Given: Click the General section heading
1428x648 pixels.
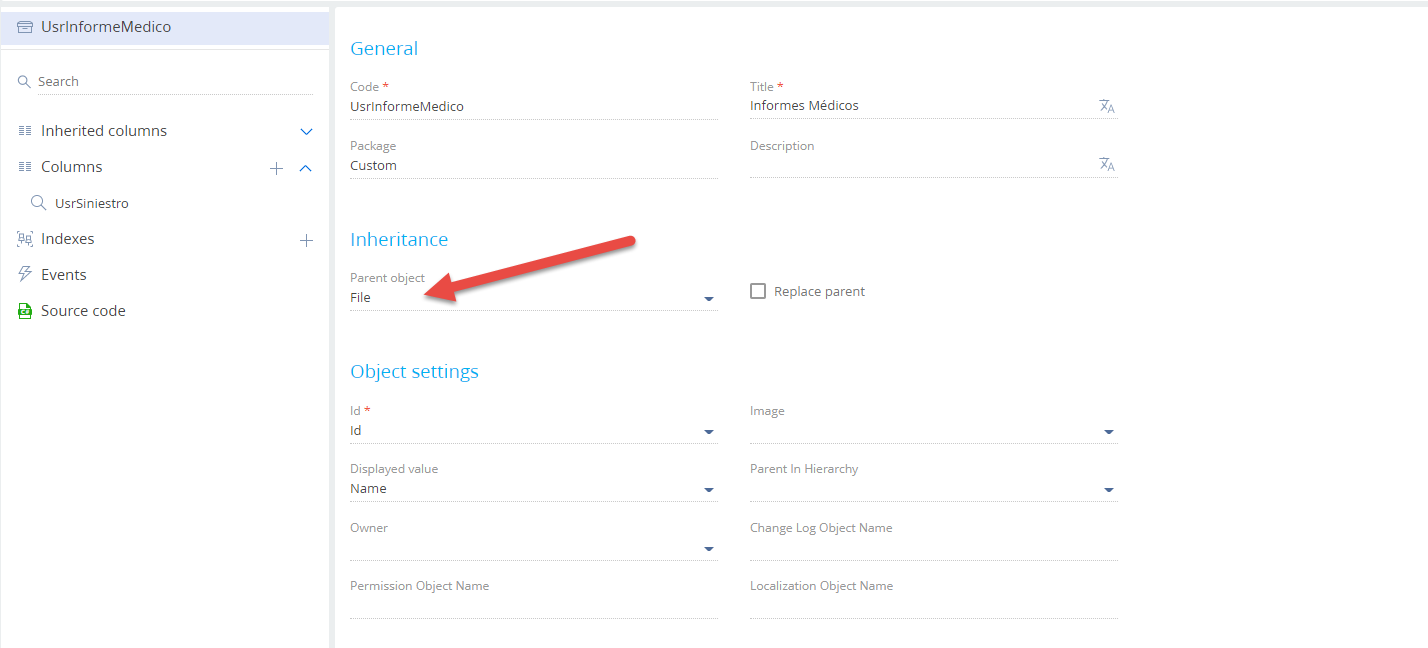Looking at the screenshot, I should pos(384,48).
